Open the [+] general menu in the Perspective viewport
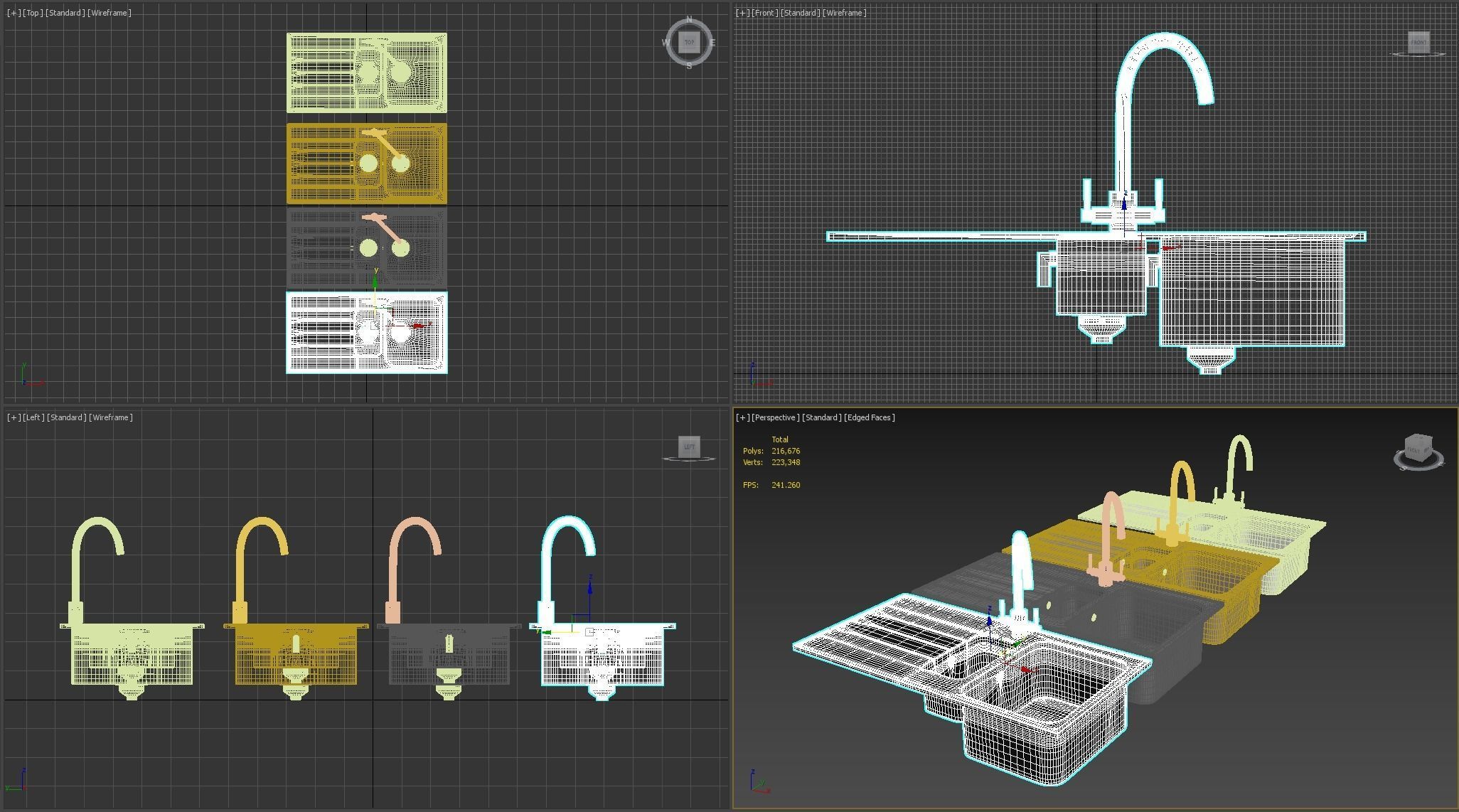1459x812 pixels. 742,417
